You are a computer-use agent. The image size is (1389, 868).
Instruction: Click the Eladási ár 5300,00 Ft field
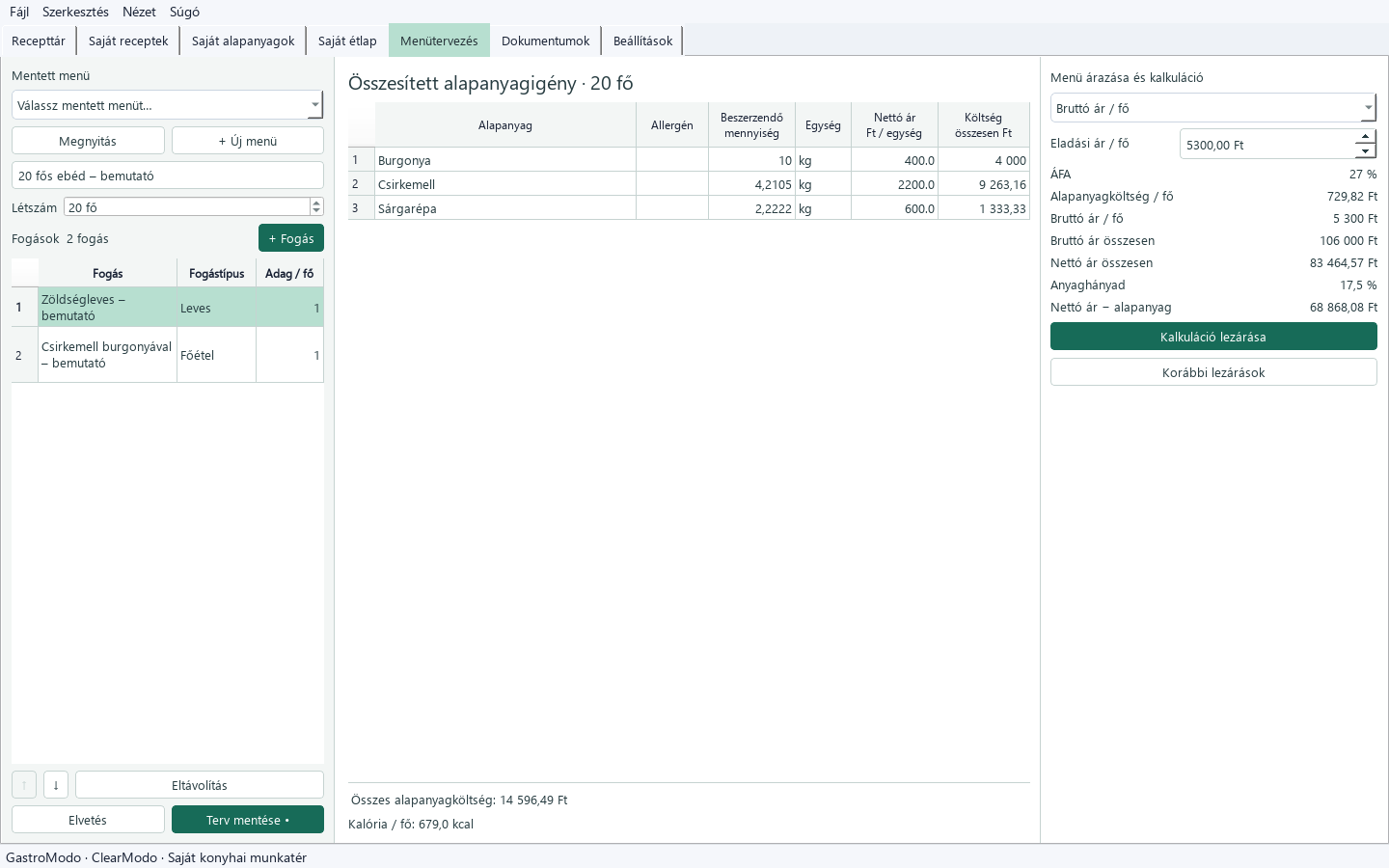[1267, 145]
